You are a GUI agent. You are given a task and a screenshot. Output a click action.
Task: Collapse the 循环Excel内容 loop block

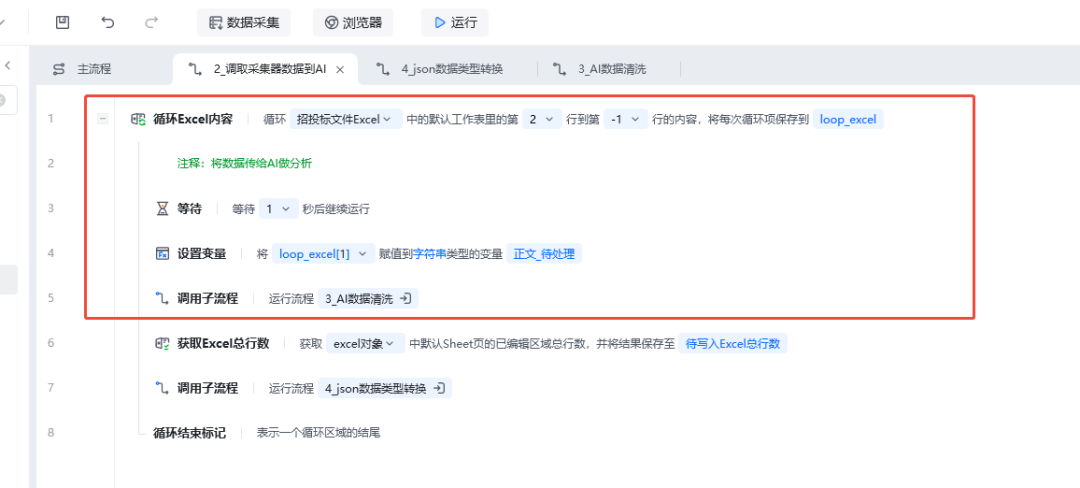103,119
